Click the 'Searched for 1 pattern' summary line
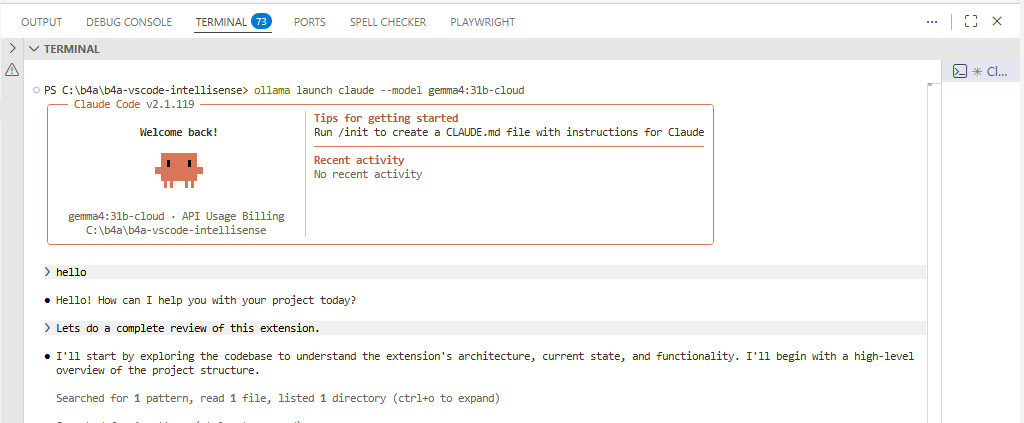 coord(278,398)
